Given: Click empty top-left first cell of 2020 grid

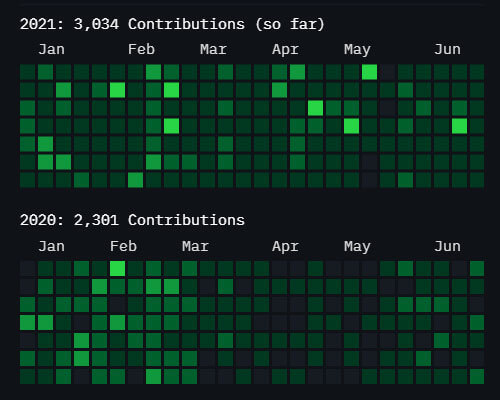Looking at the screenshot, I should point(28,269).
